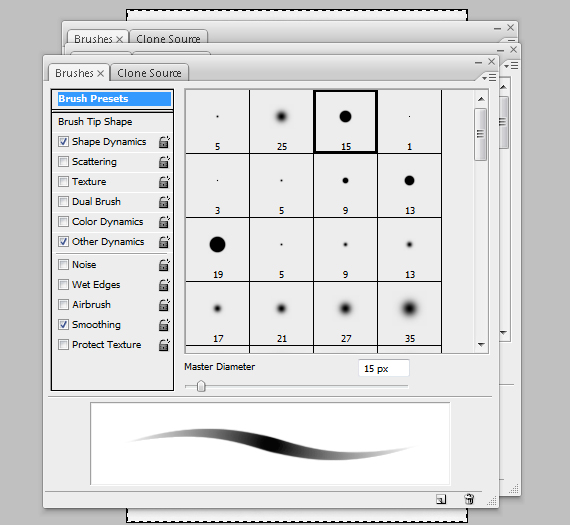Close the Brushes tab with its X

pos(101,73)
